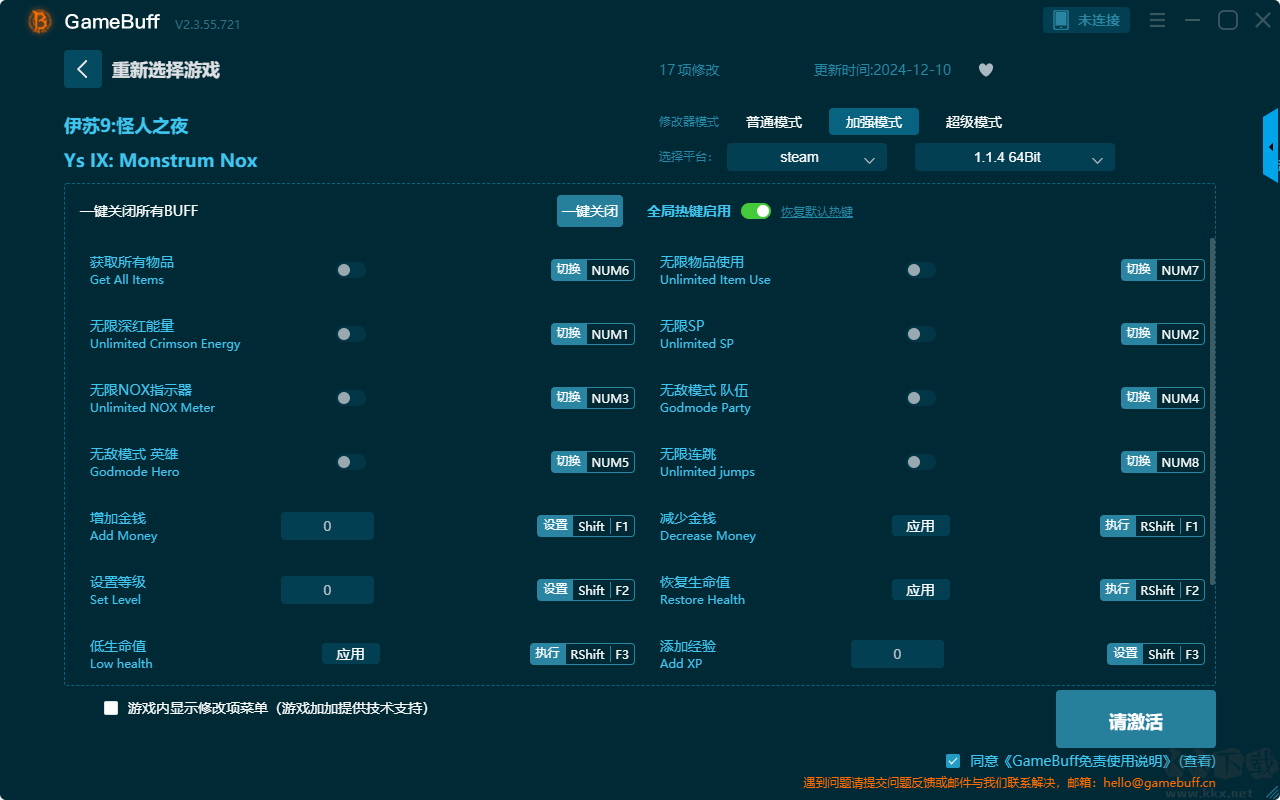
Task: Uncheck the GameBuff disclaimer agreement checkbox
Action: [x=953, y=761]
